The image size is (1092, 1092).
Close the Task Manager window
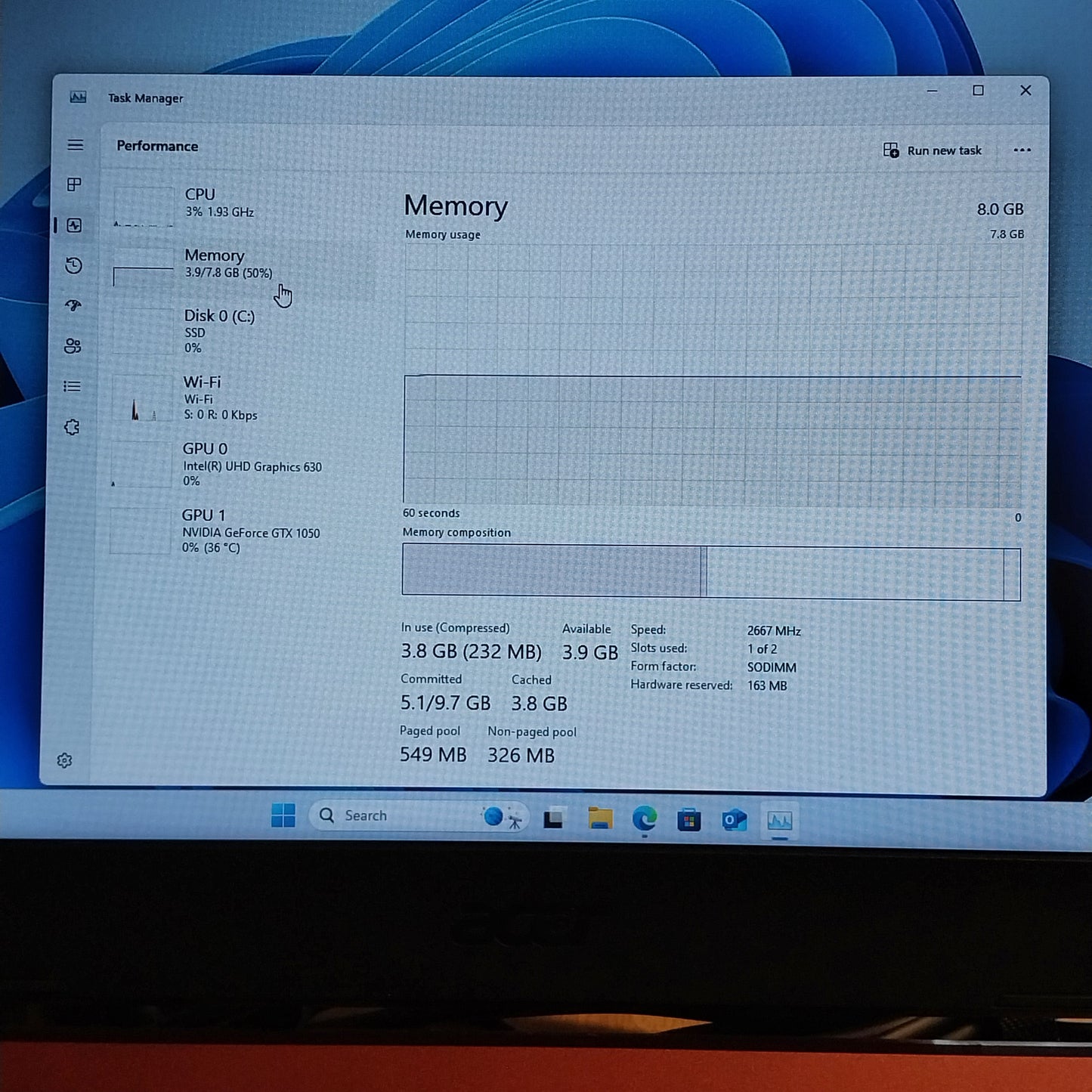(1025, 91)
